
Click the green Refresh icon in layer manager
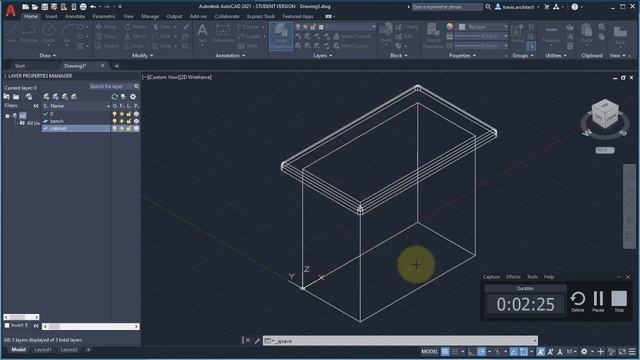click(115, 97)
